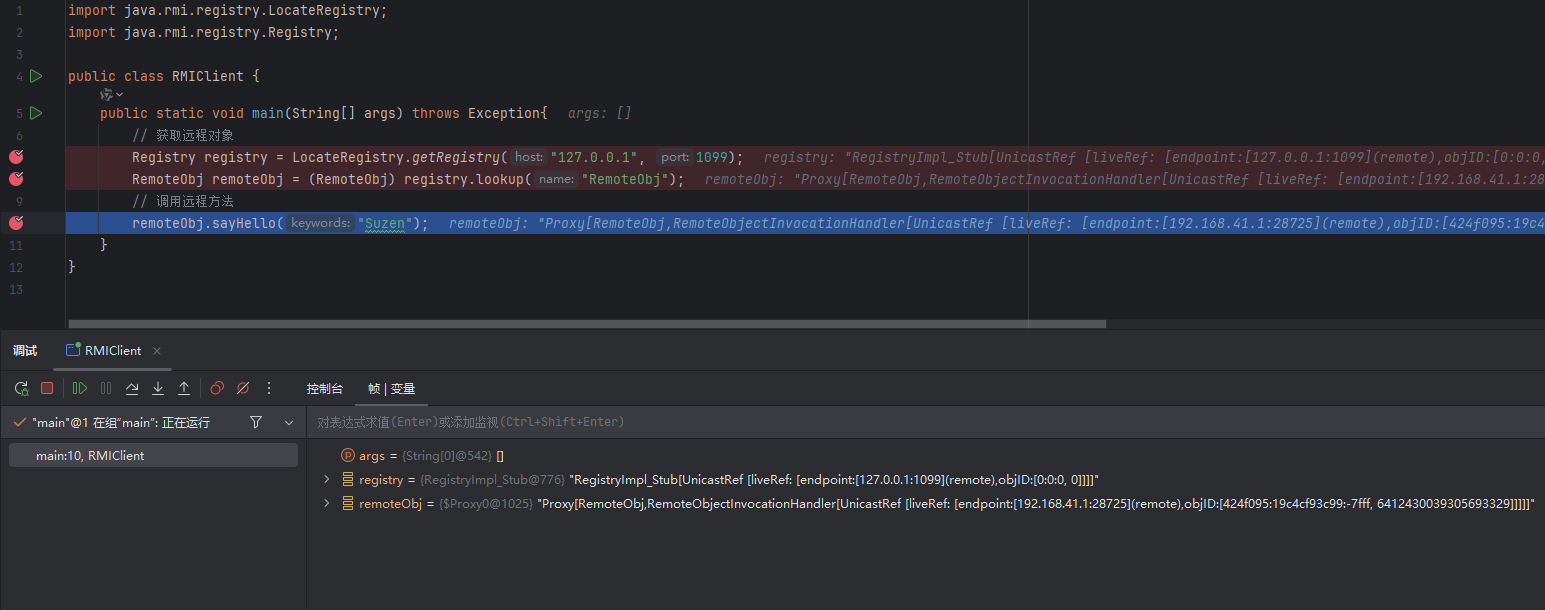The width and height of the screenshot is (1545, 610).
Task: Open the View Breakpoints dialog
Action: click(x=217, y=388)
